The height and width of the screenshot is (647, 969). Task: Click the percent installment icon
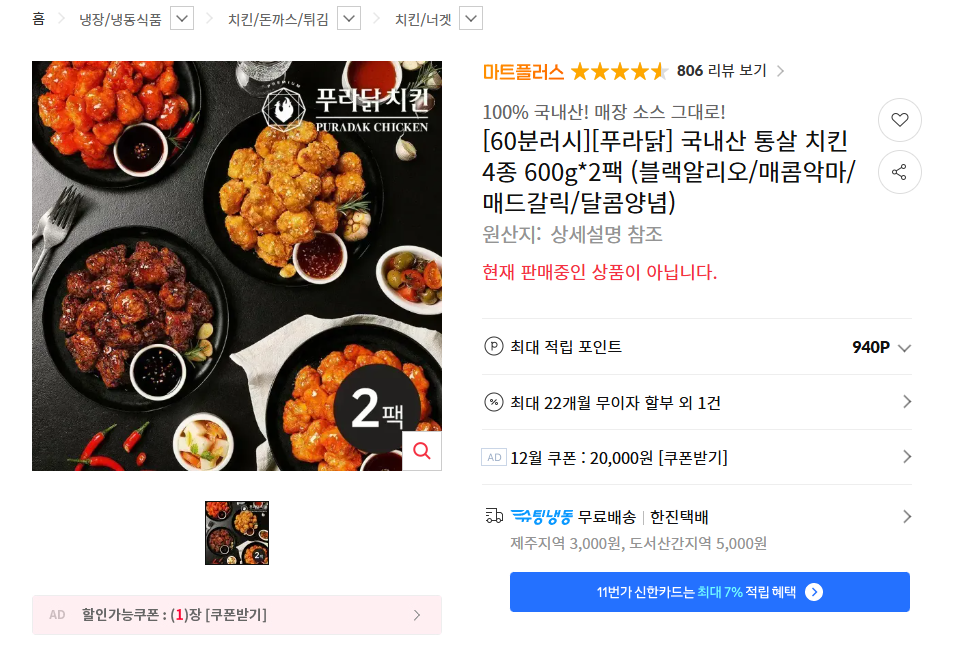493,403
